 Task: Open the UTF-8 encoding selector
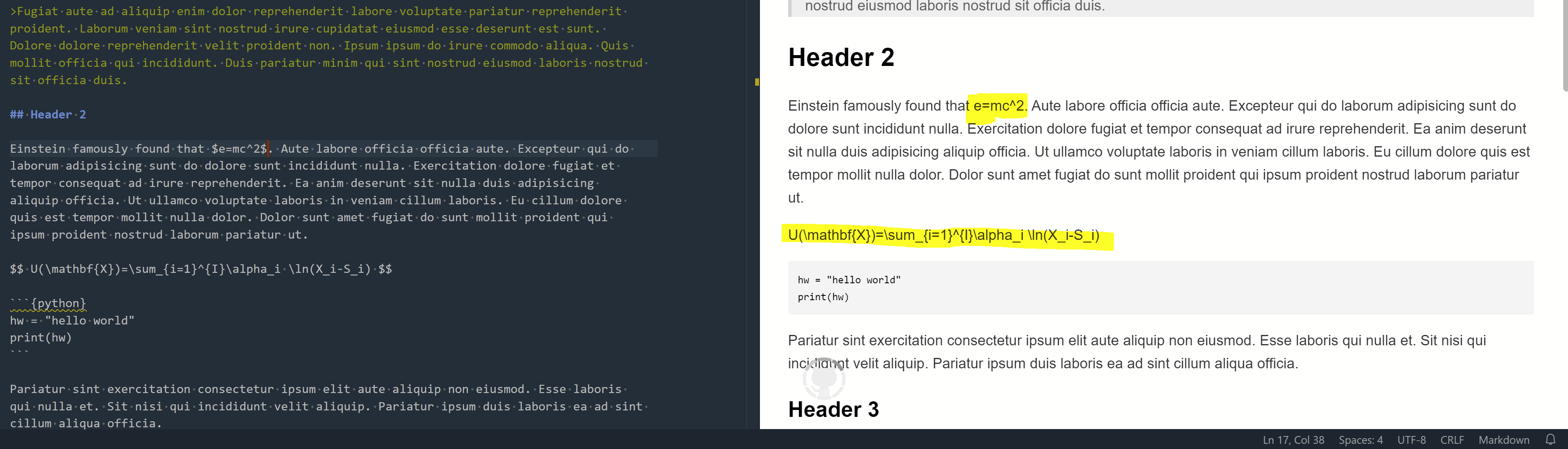[1411, 439]
